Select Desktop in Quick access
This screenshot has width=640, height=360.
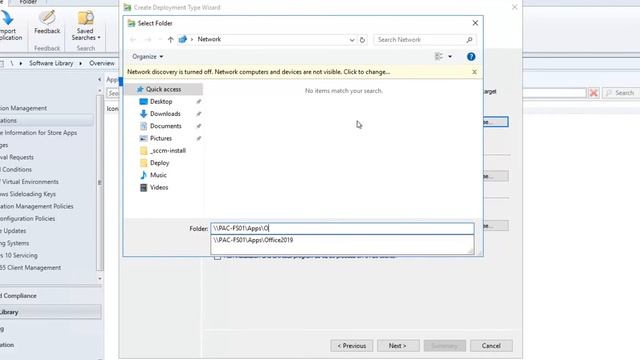pos(161,102)
